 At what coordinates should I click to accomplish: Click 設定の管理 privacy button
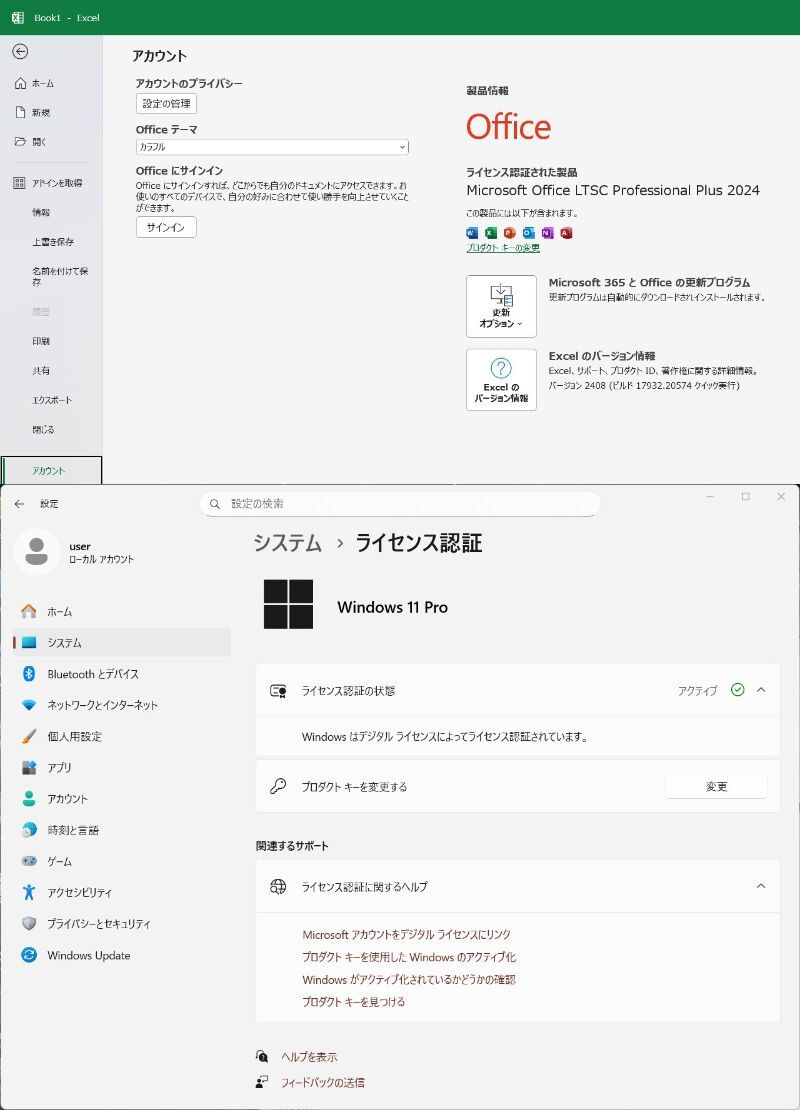(x=166, y=103)
